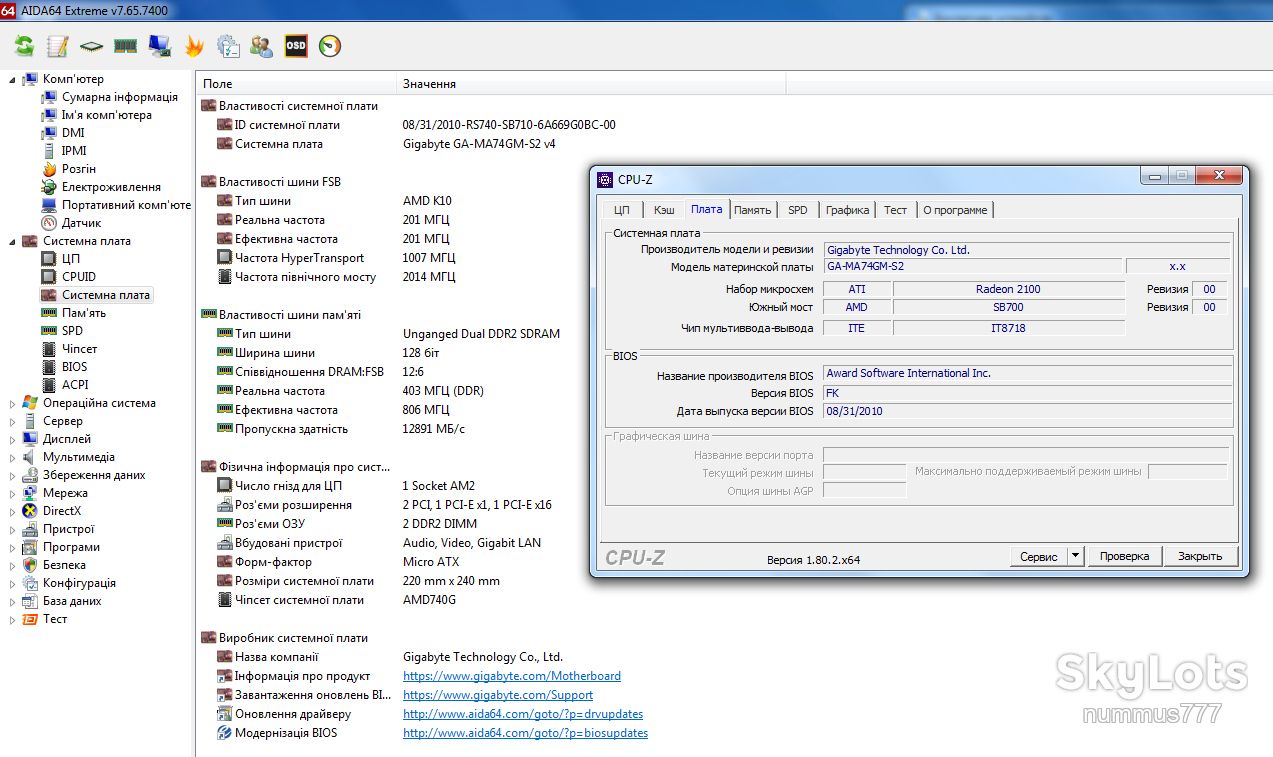This screenshot has height=757, width=1273.
Task: Open the Електроживлення tree item
Action: pyautogui.click(x=111, y=187)
